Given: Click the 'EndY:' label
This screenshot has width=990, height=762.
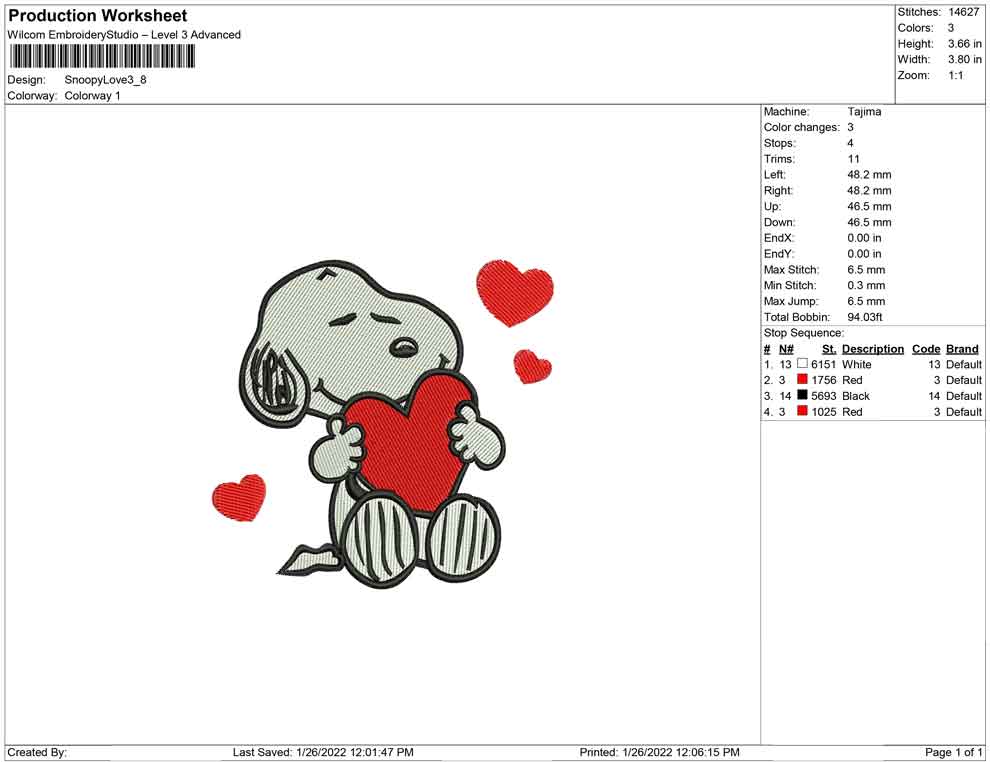Looking at the screenshot, I should tap(779, 253).
